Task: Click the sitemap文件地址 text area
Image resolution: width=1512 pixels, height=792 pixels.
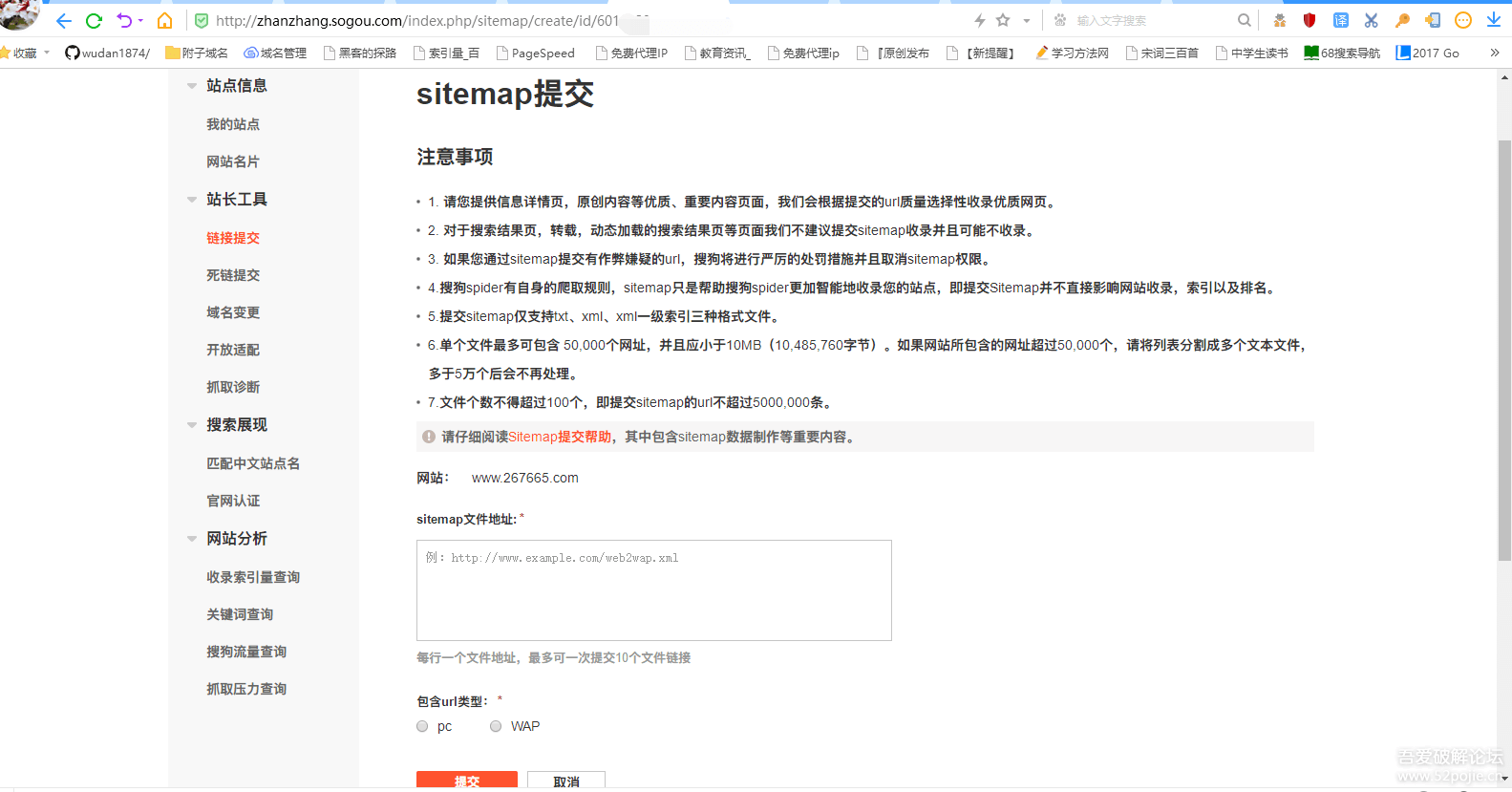Action: [x=654, y=590]
